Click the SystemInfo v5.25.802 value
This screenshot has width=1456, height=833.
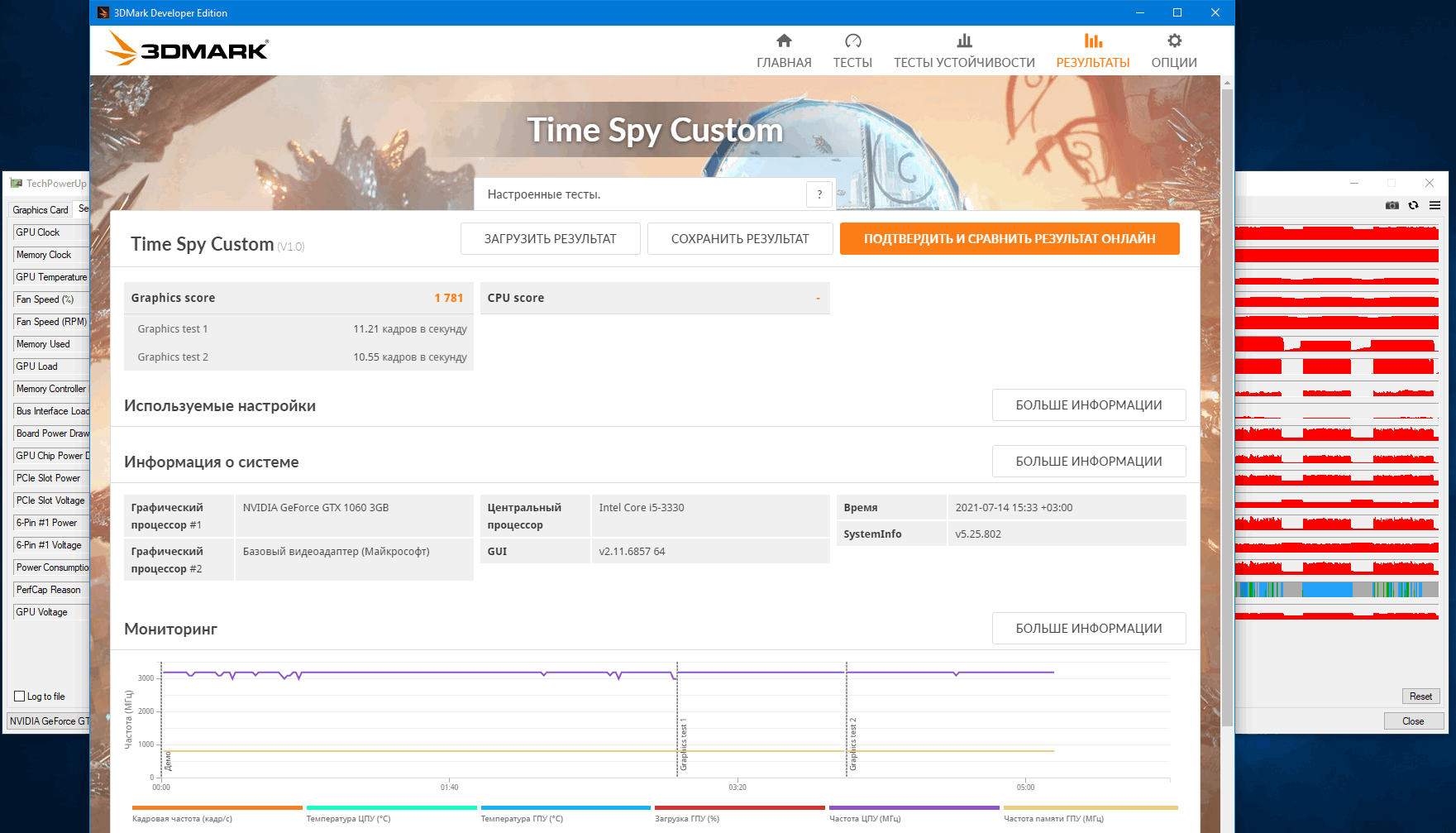point(978,534)
